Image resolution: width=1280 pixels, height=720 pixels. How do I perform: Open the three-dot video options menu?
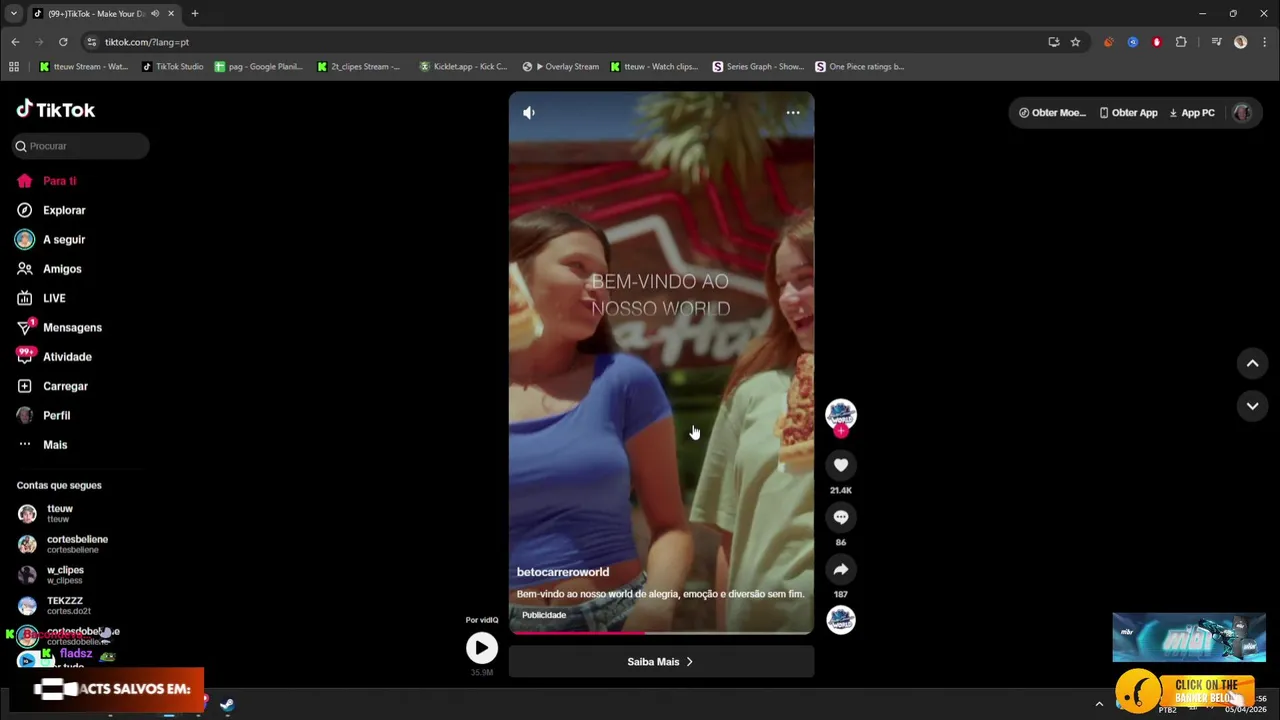[x=792, y=113]
